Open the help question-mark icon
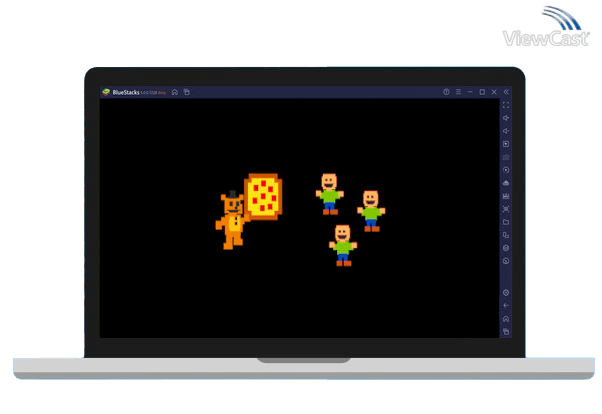 click(446, 92)
